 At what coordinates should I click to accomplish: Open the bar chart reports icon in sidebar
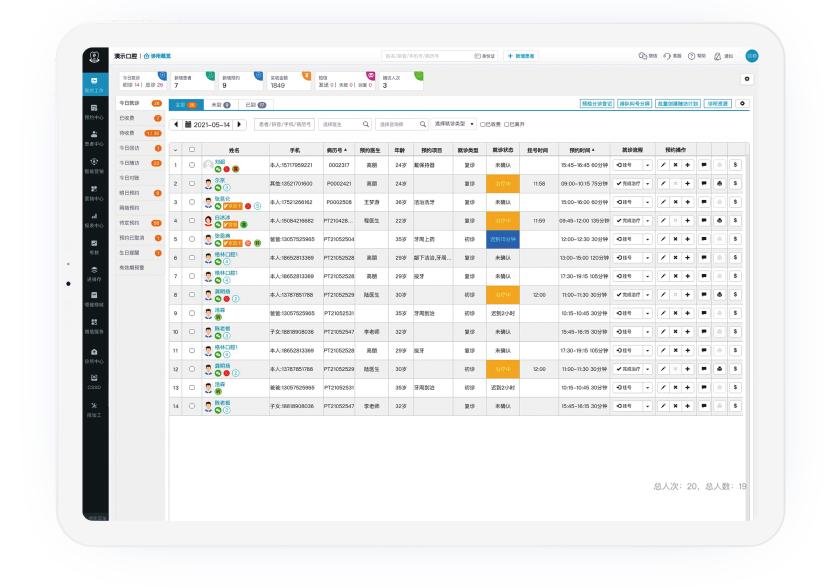[x=94, y=216]
